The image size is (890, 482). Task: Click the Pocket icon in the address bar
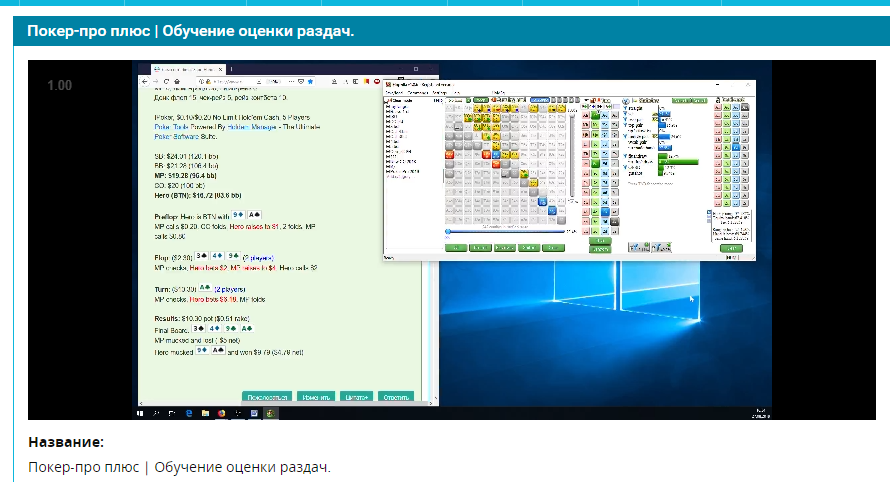coord(301,82)
